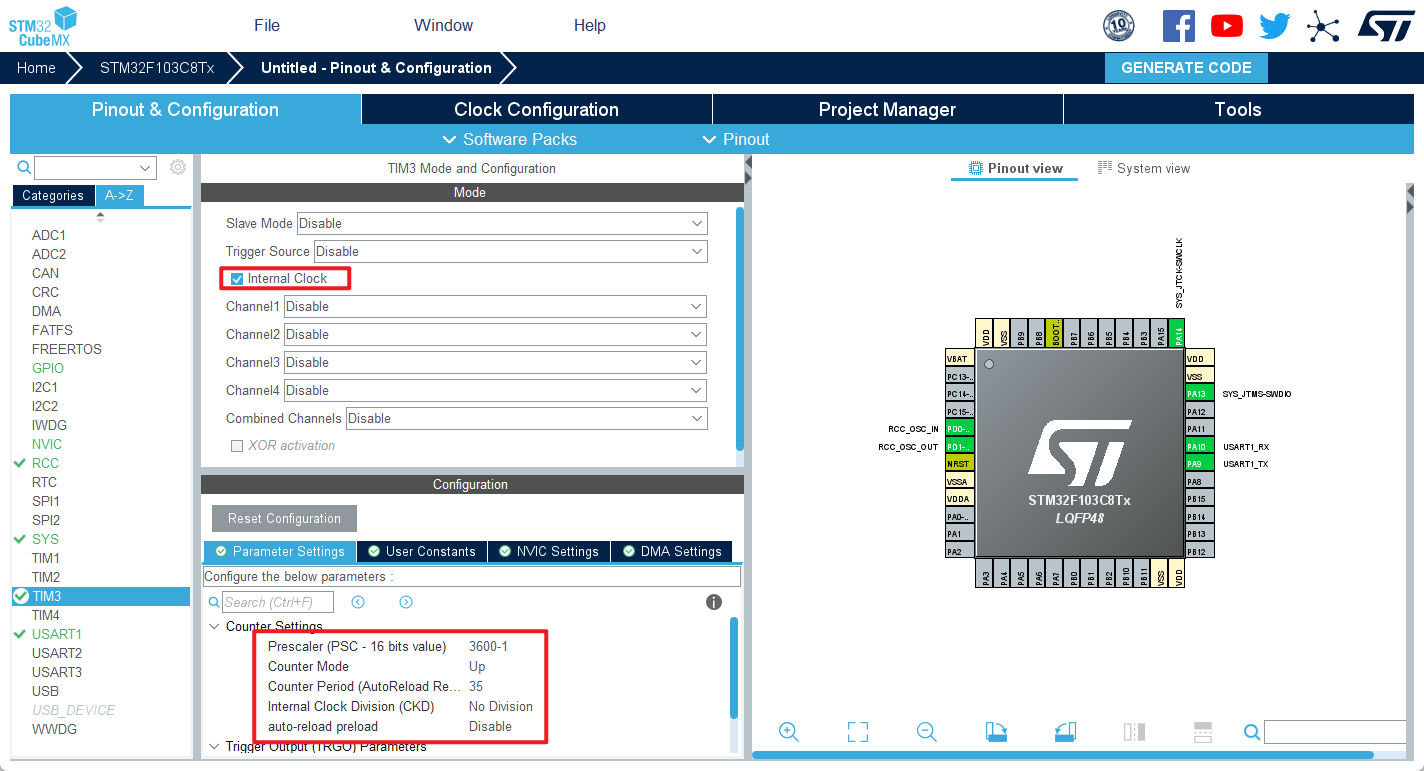Open the STM32CubeMX Facebook page
Image resolution: width=1424 pixels, height=771 pixels.
[1178, 26]
